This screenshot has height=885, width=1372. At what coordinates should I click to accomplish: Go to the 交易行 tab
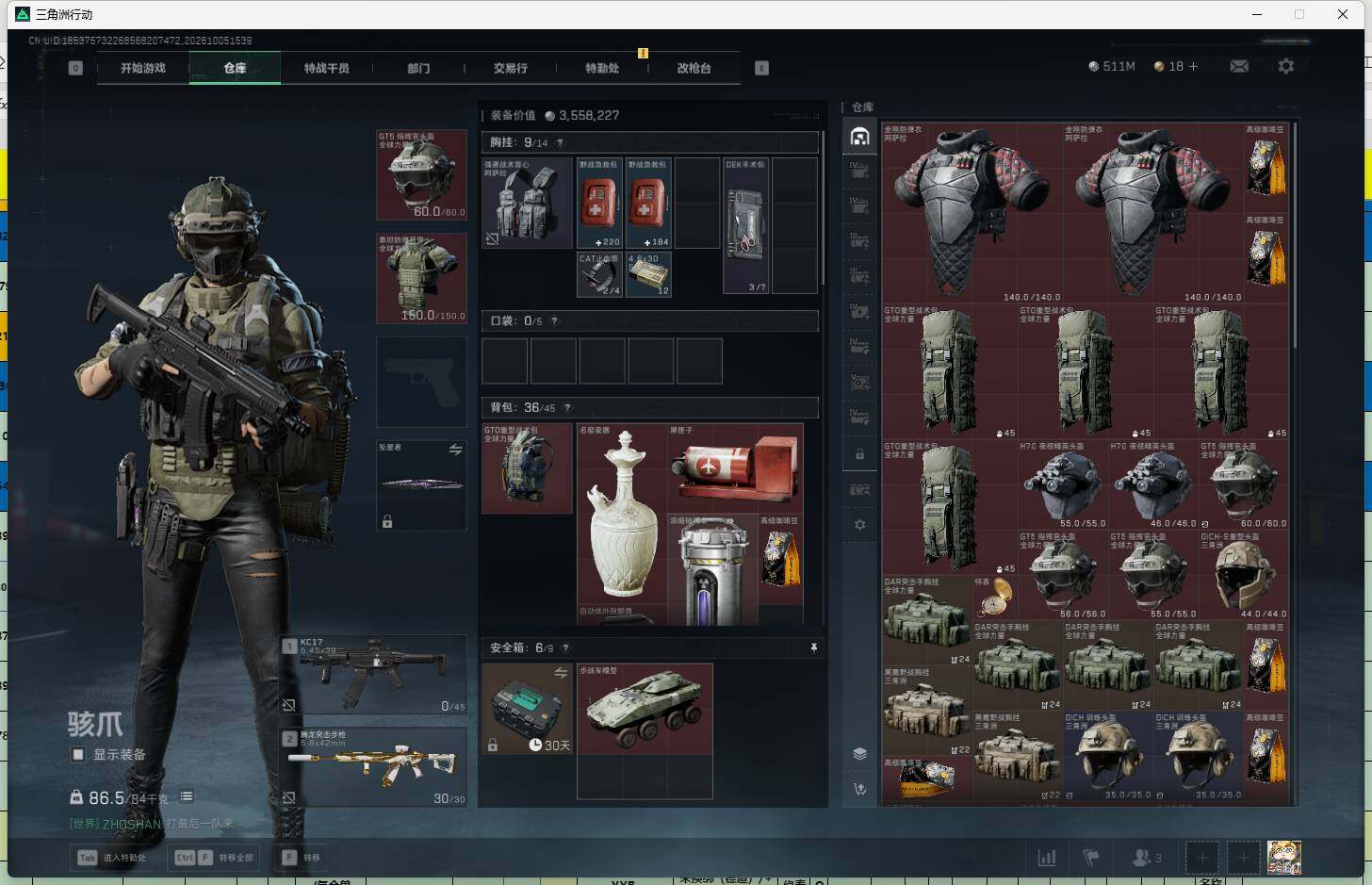[510, 68]
